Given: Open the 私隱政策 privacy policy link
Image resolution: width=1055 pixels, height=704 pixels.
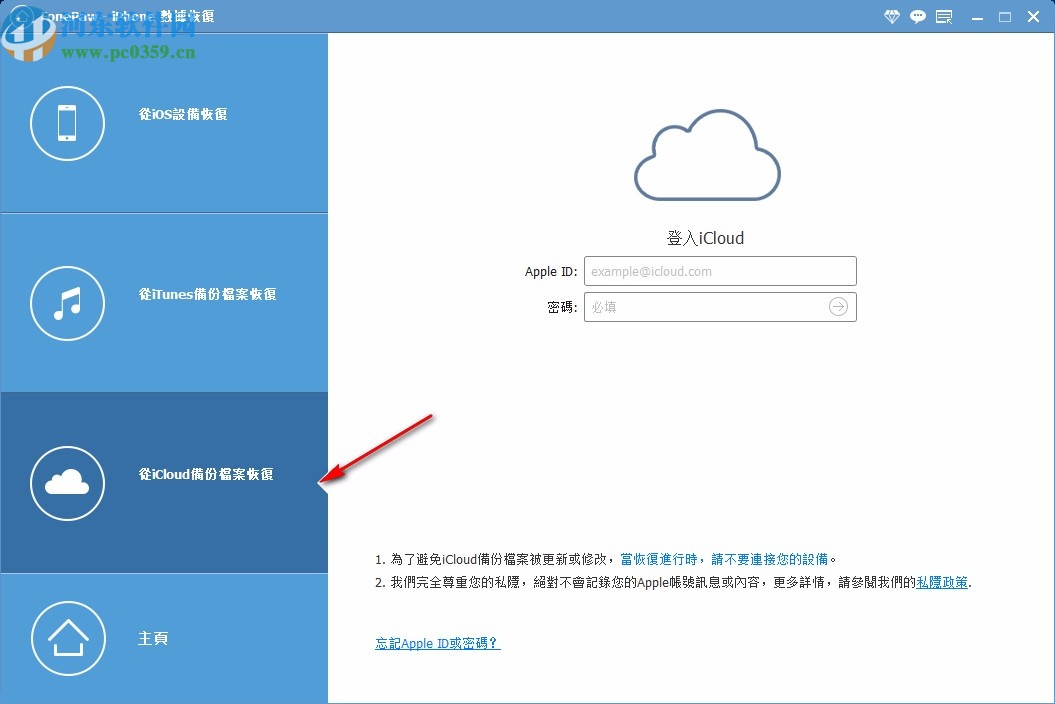Looking at the screenshot, I should (941, 582).
